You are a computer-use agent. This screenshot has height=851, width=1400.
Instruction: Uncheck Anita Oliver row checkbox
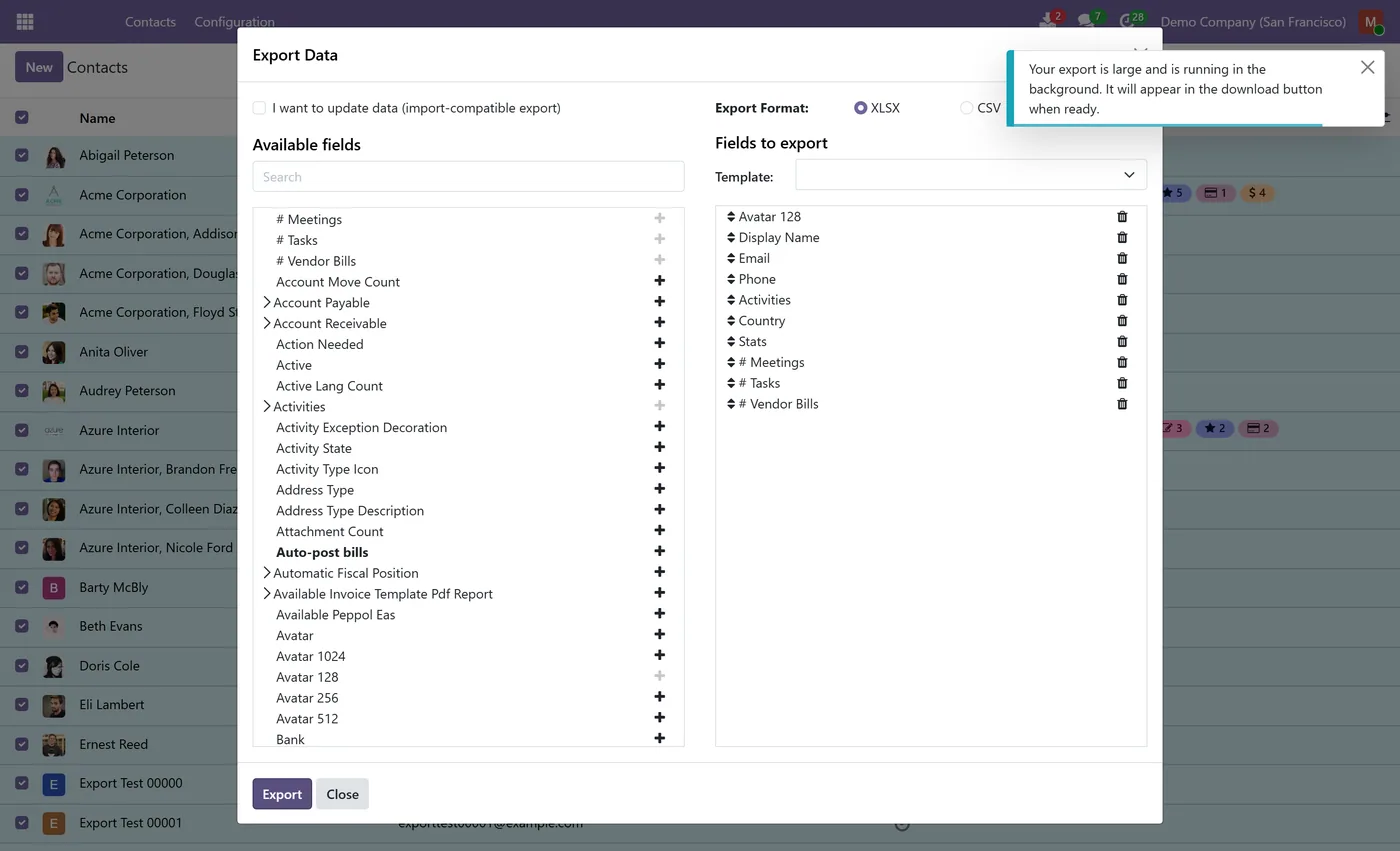22,351
